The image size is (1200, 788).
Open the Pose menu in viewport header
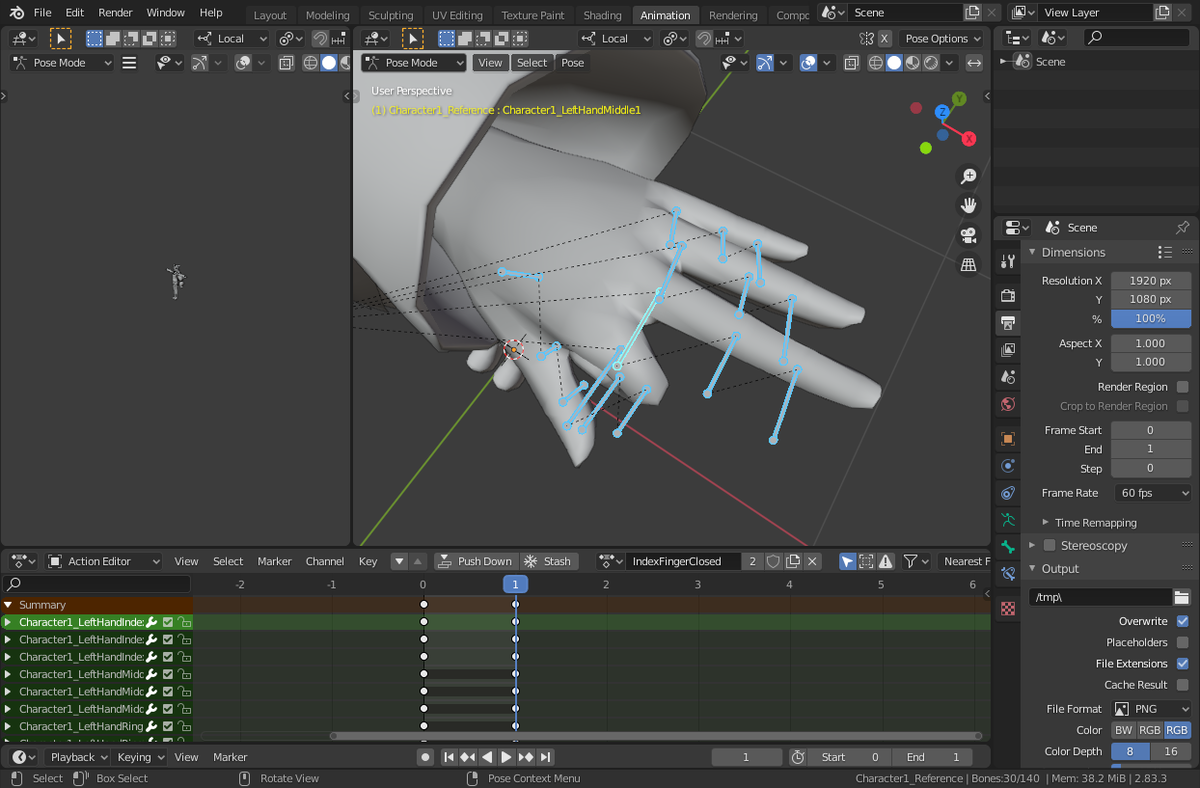(x=572, y=62)
